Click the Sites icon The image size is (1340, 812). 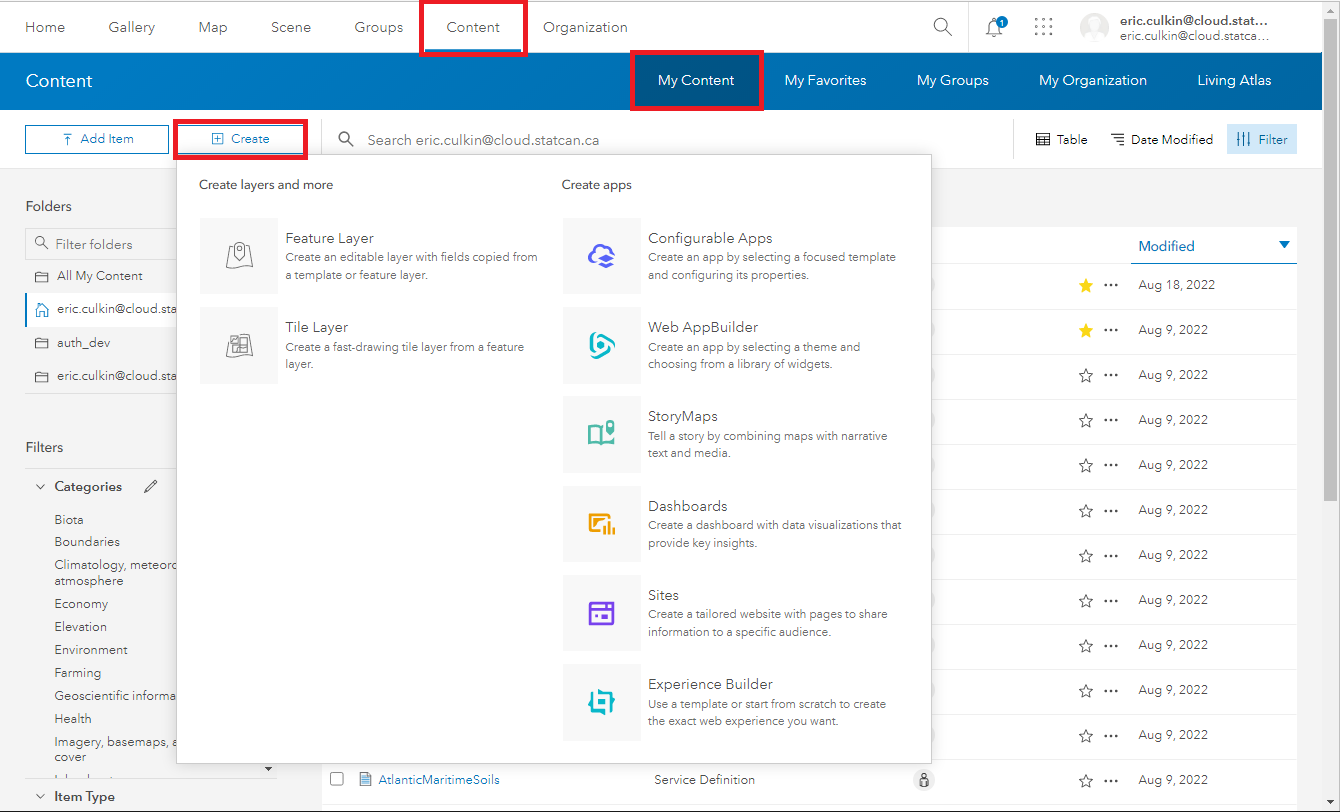click(x=602, y=613)
